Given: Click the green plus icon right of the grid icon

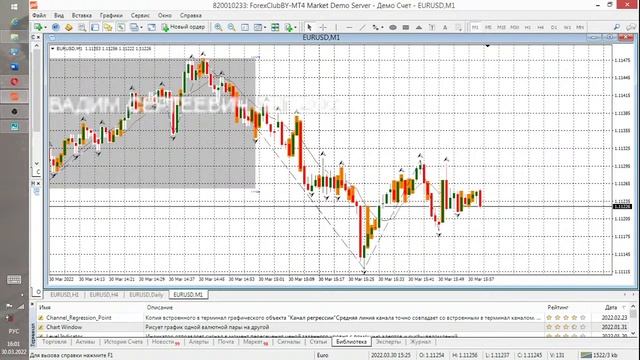Looking at the screenshot, I should (289, 27).
